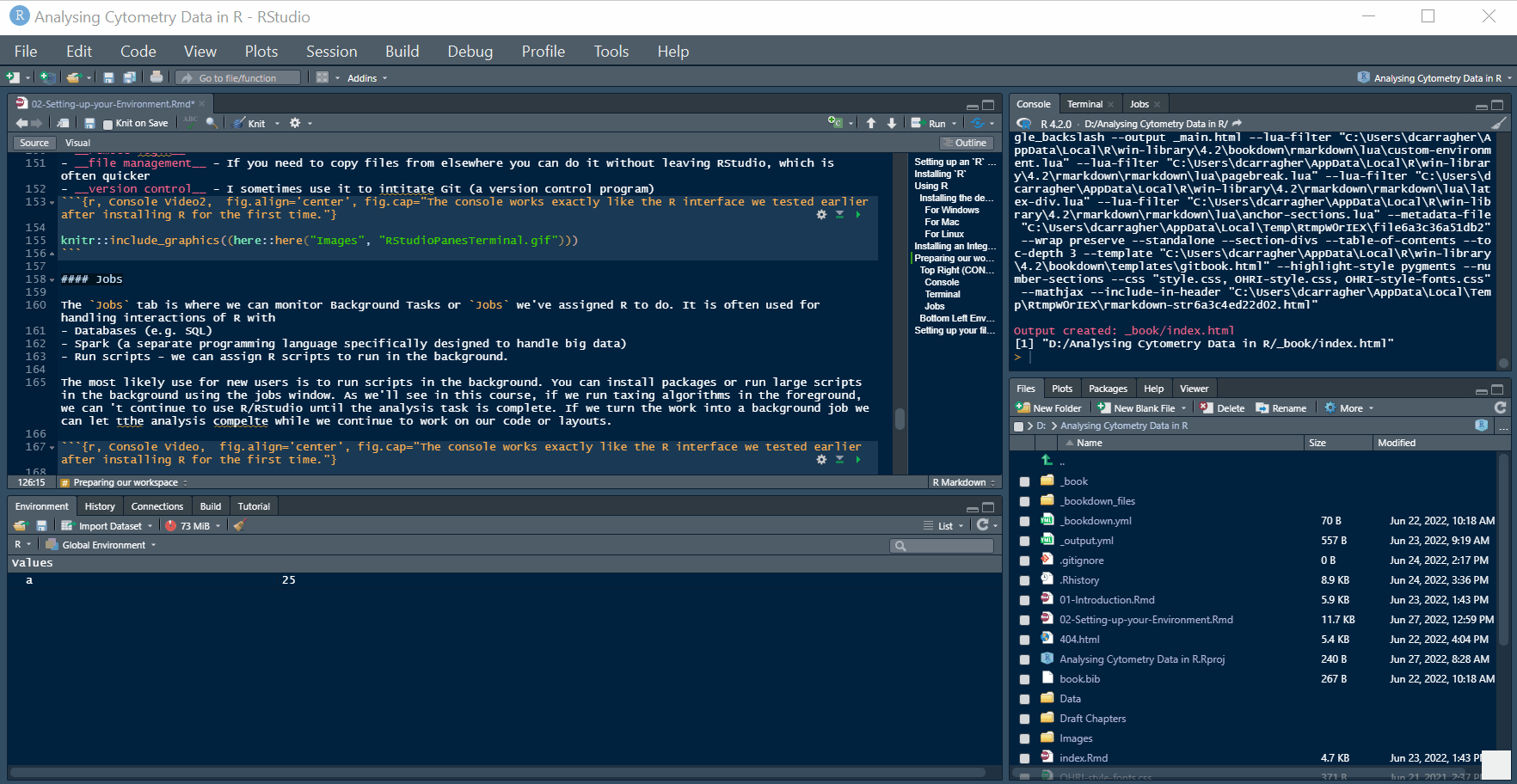This screenshot has height=784, width=1517.
Task: Click the New Folder button
Action: pos(1049,408)
